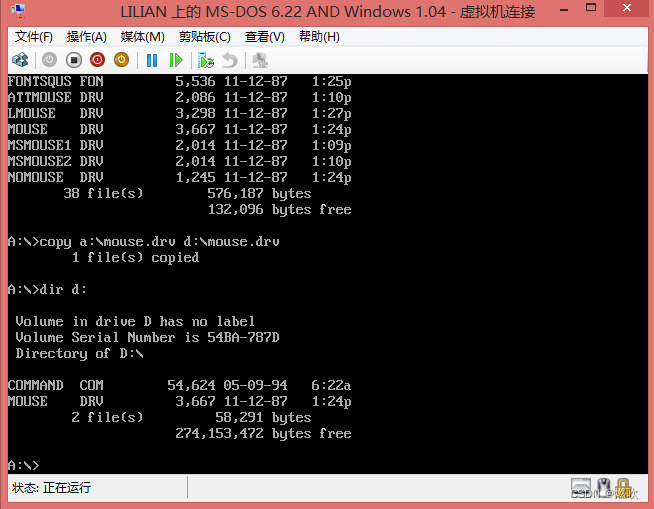The width and height of the screenshot is (654, 509).
Task: Click the Checkpoint toolbar icon
Action: click(206, 60)
